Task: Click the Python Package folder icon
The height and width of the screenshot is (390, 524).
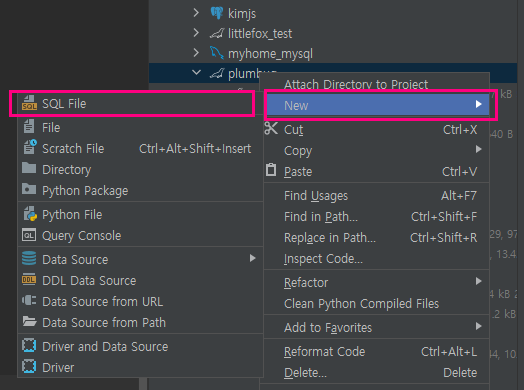Action: click(29, 189)
